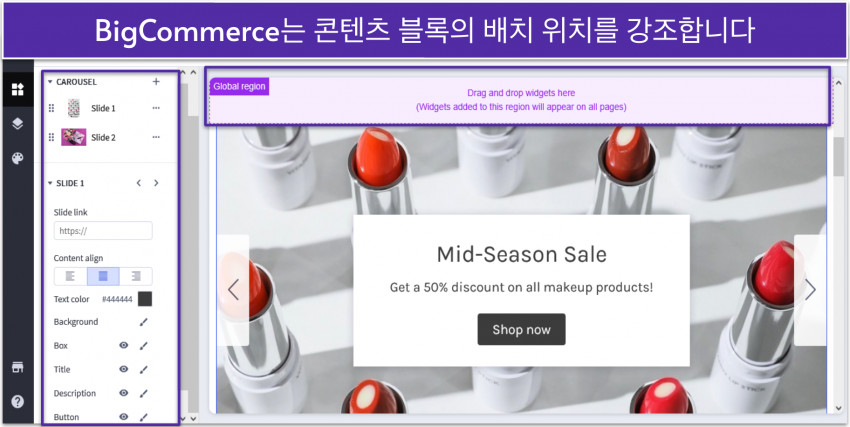The height and width of the screenshot is (427, 850).
Task: Toggle Title visibility eye icon
Action: tap(124, 369)
